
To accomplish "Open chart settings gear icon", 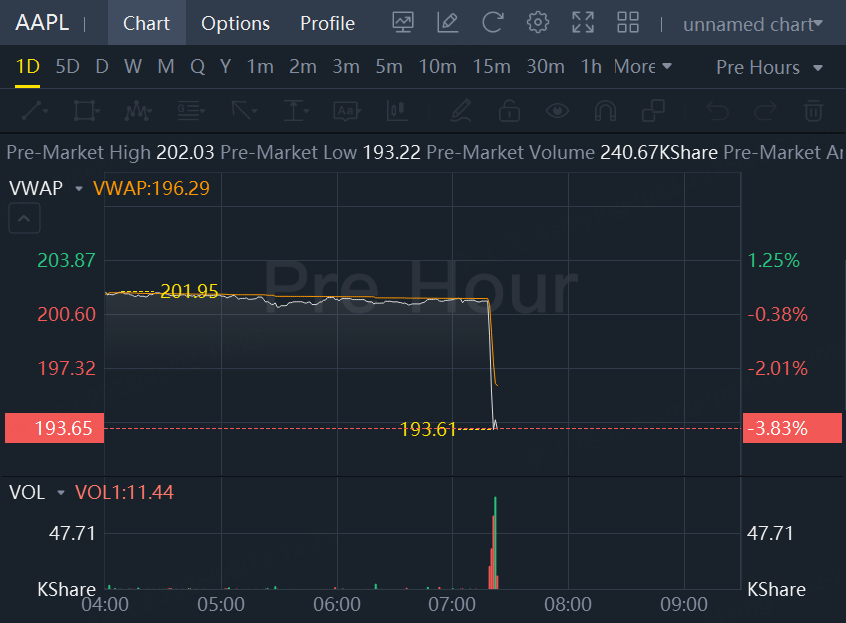I will 538,23.
